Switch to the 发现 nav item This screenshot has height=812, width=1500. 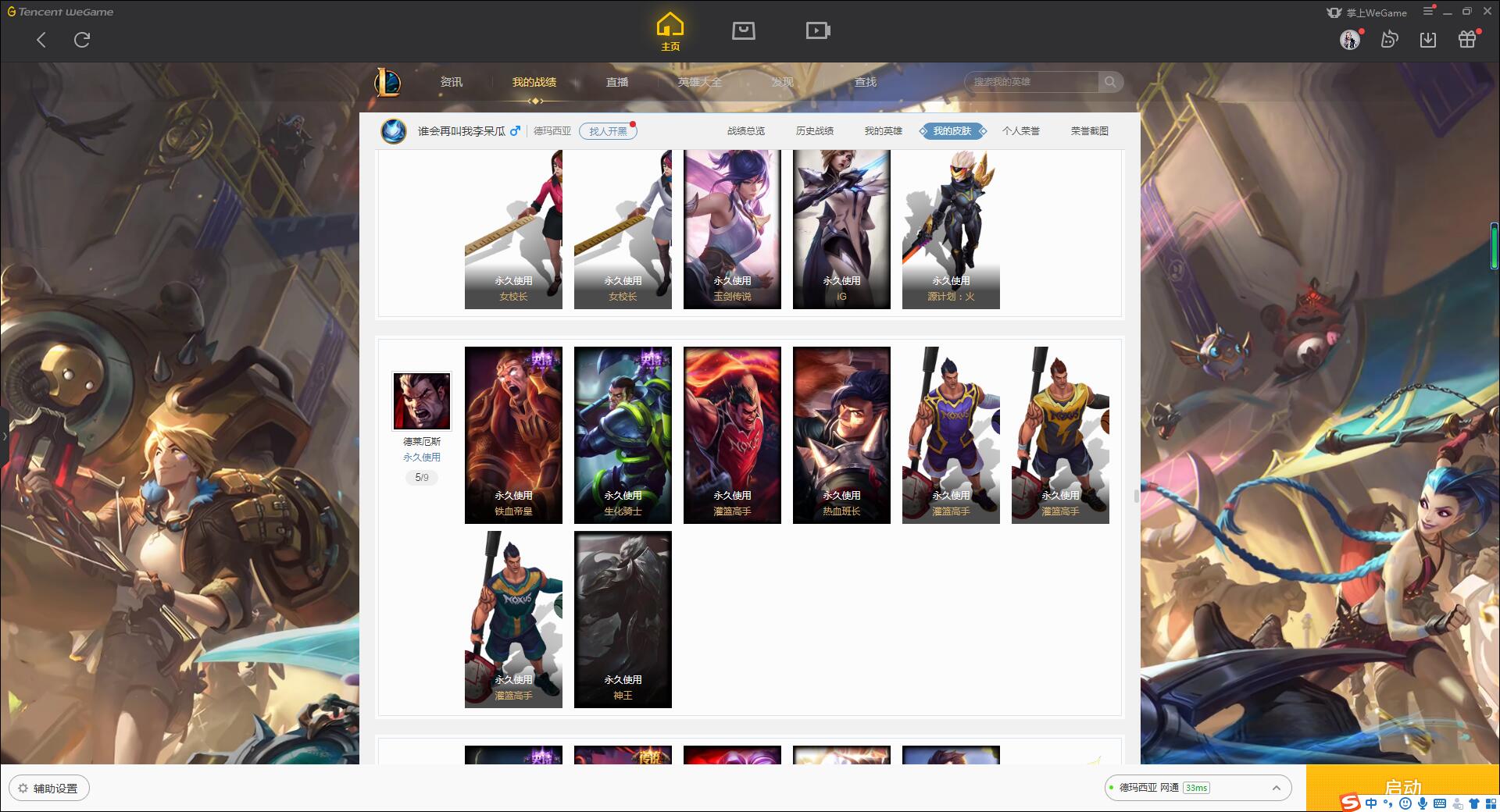[782, 82]
